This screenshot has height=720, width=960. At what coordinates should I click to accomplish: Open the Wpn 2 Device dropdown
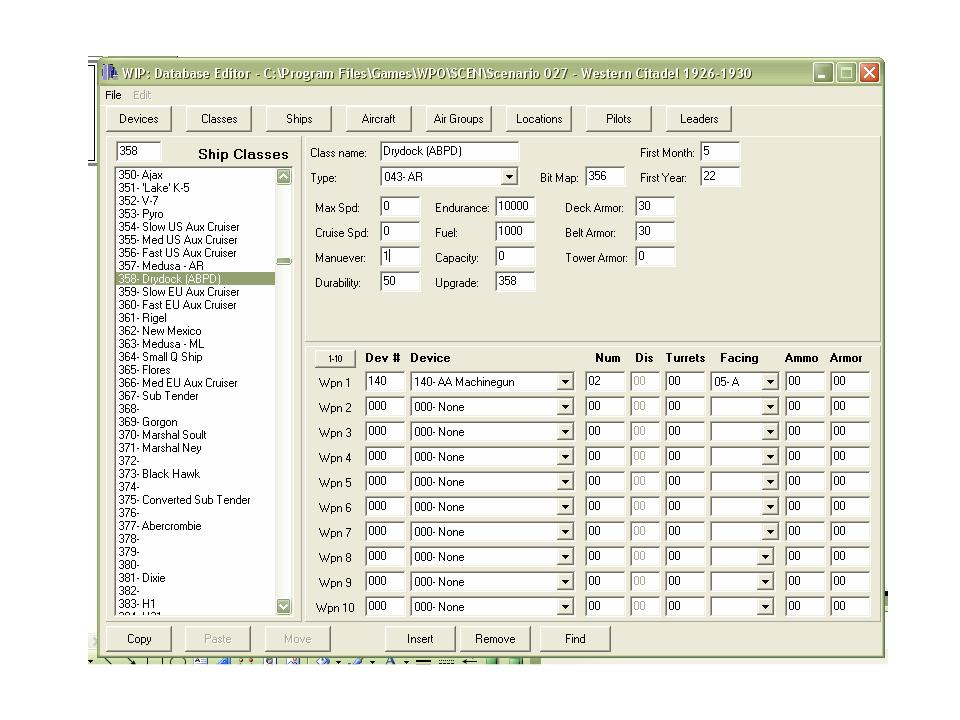pos(565,407)
